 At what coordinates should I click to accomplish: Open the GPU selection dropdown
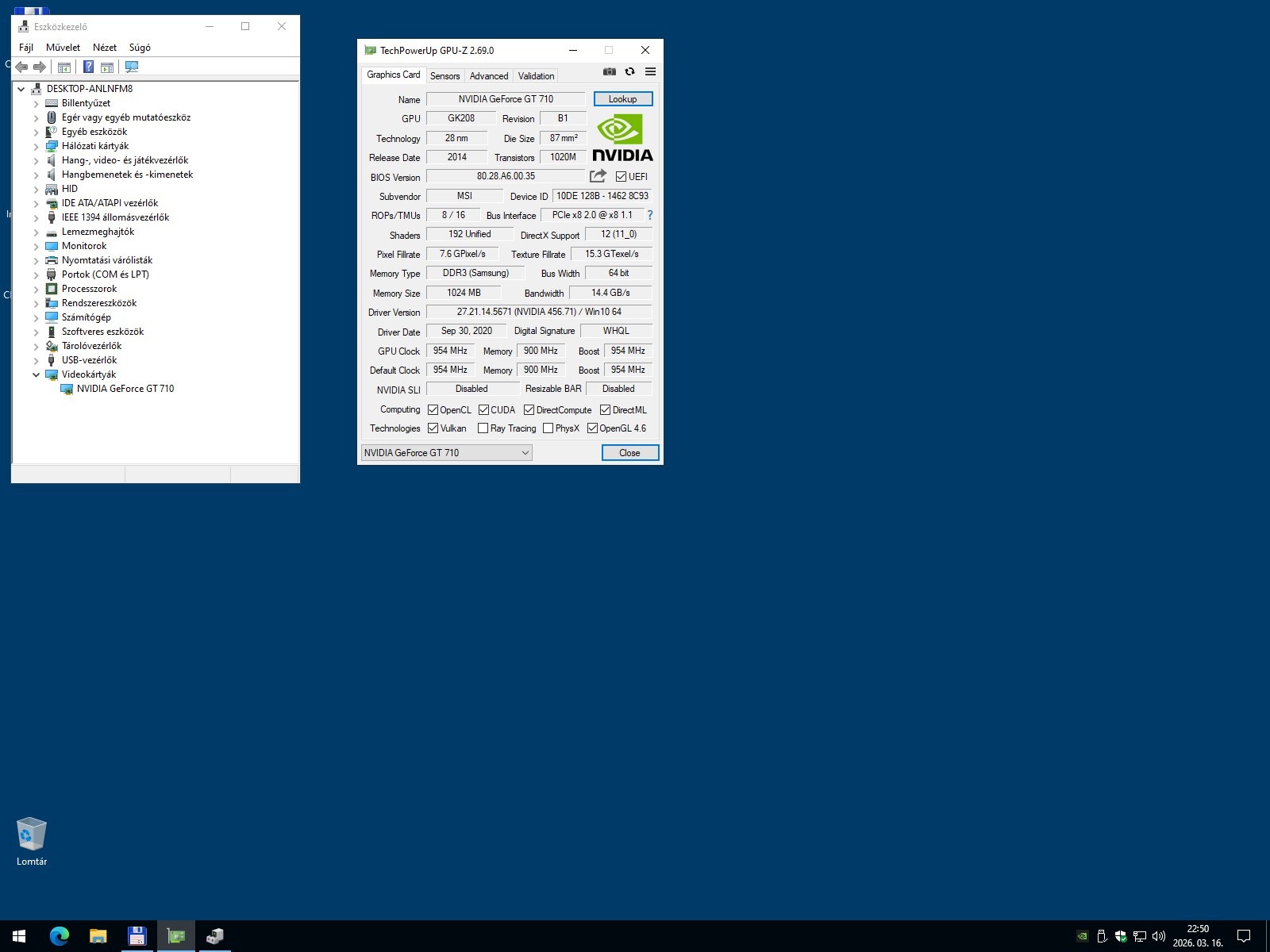point(447,453)
